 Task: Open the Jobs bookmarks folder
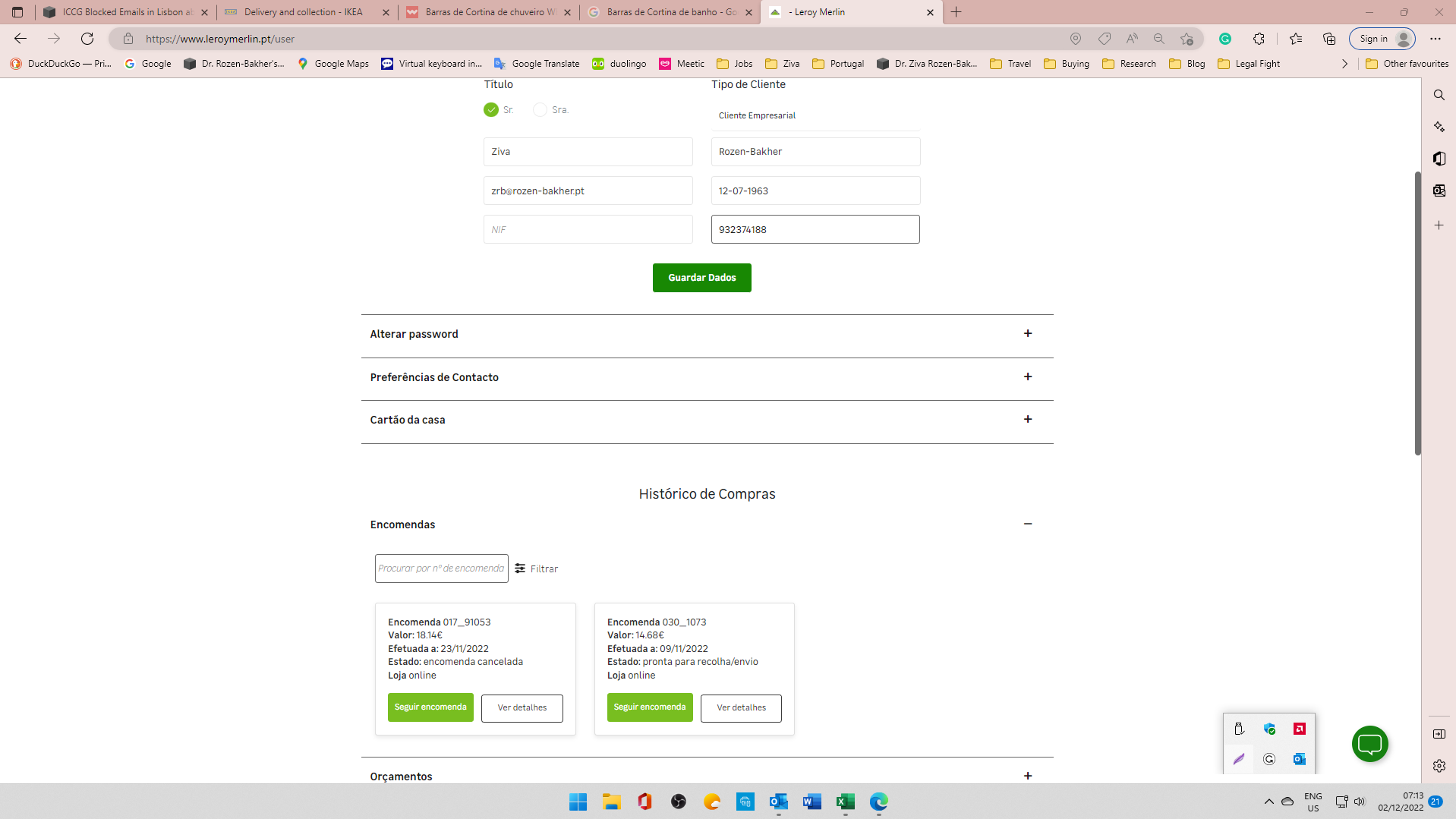tap(734, 64)
